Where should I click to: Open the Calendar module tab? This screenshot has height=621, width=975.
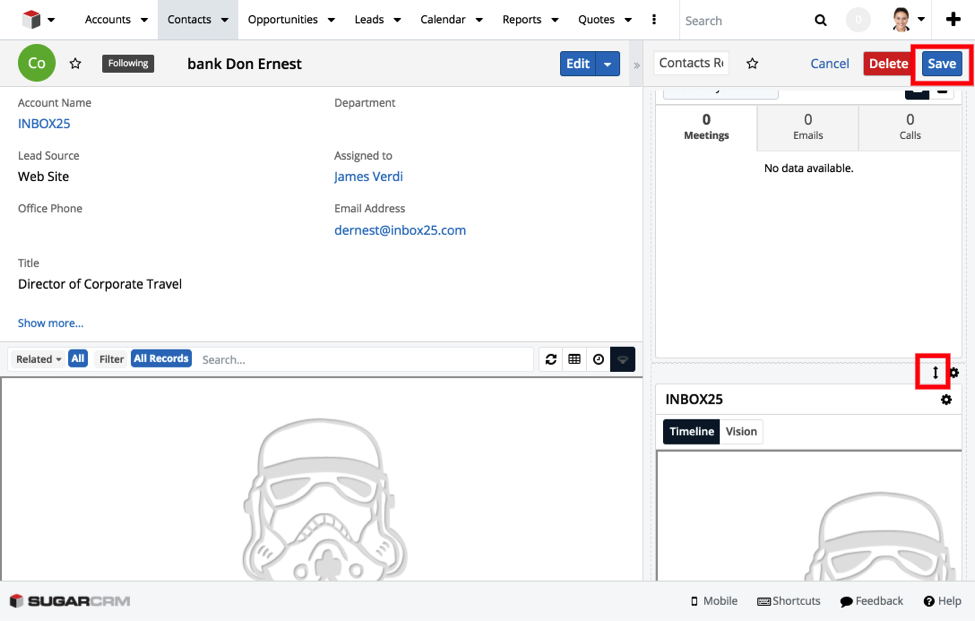pyautogui.click(x=443, y=19)
